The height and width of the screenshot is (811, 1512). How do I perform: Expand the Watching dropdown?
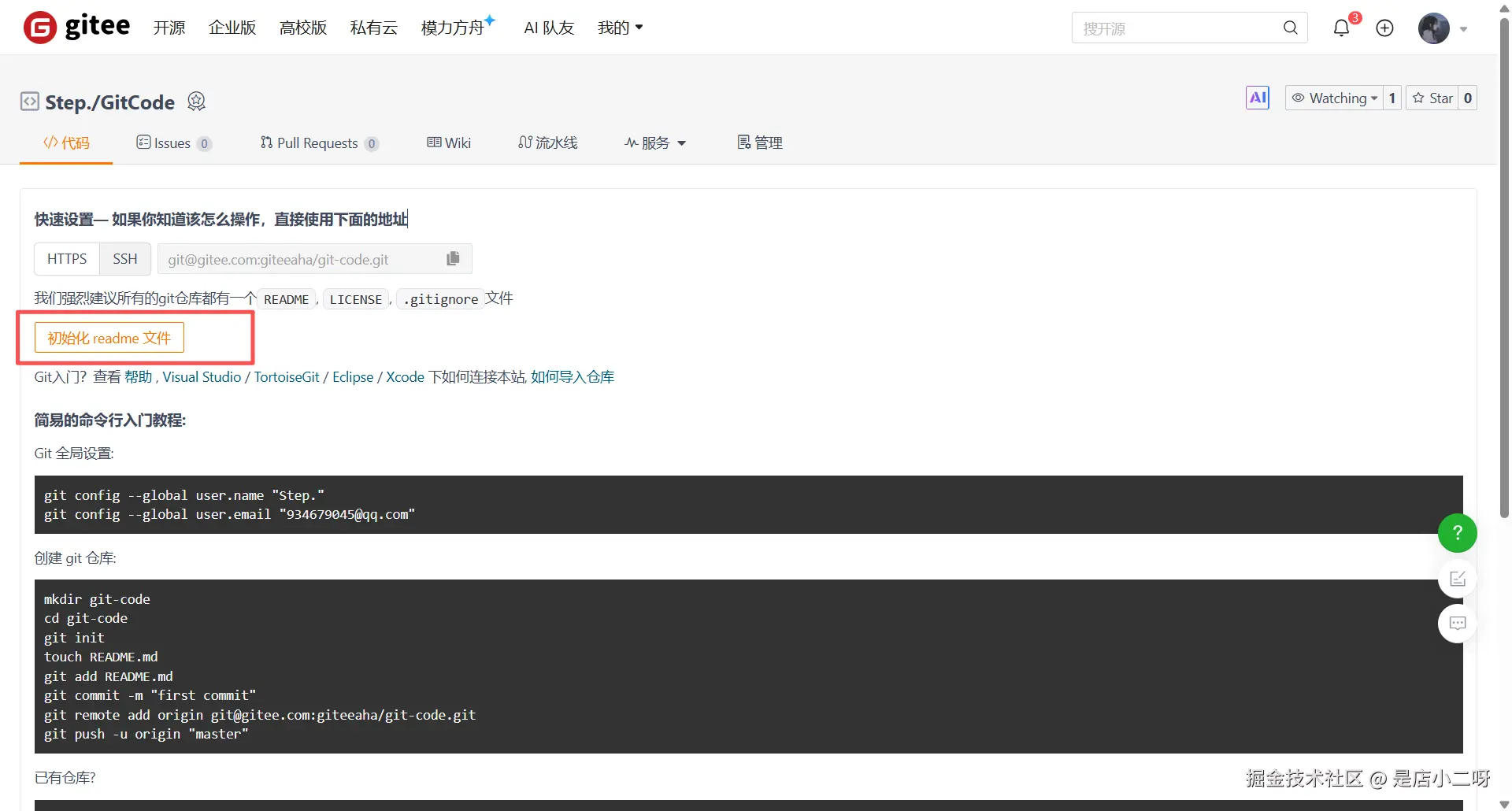tap(1334, 98)
